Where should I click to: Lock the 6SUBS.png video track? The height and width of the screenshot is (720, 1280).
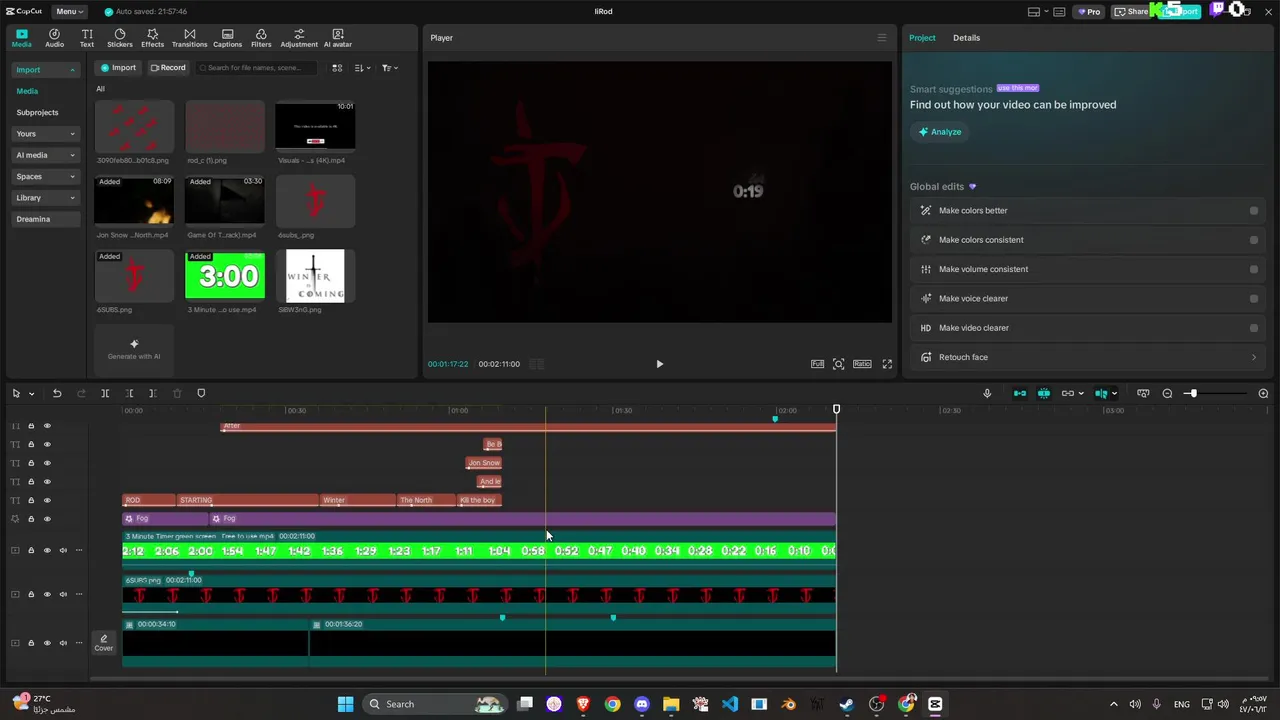[x=31, y=594]
